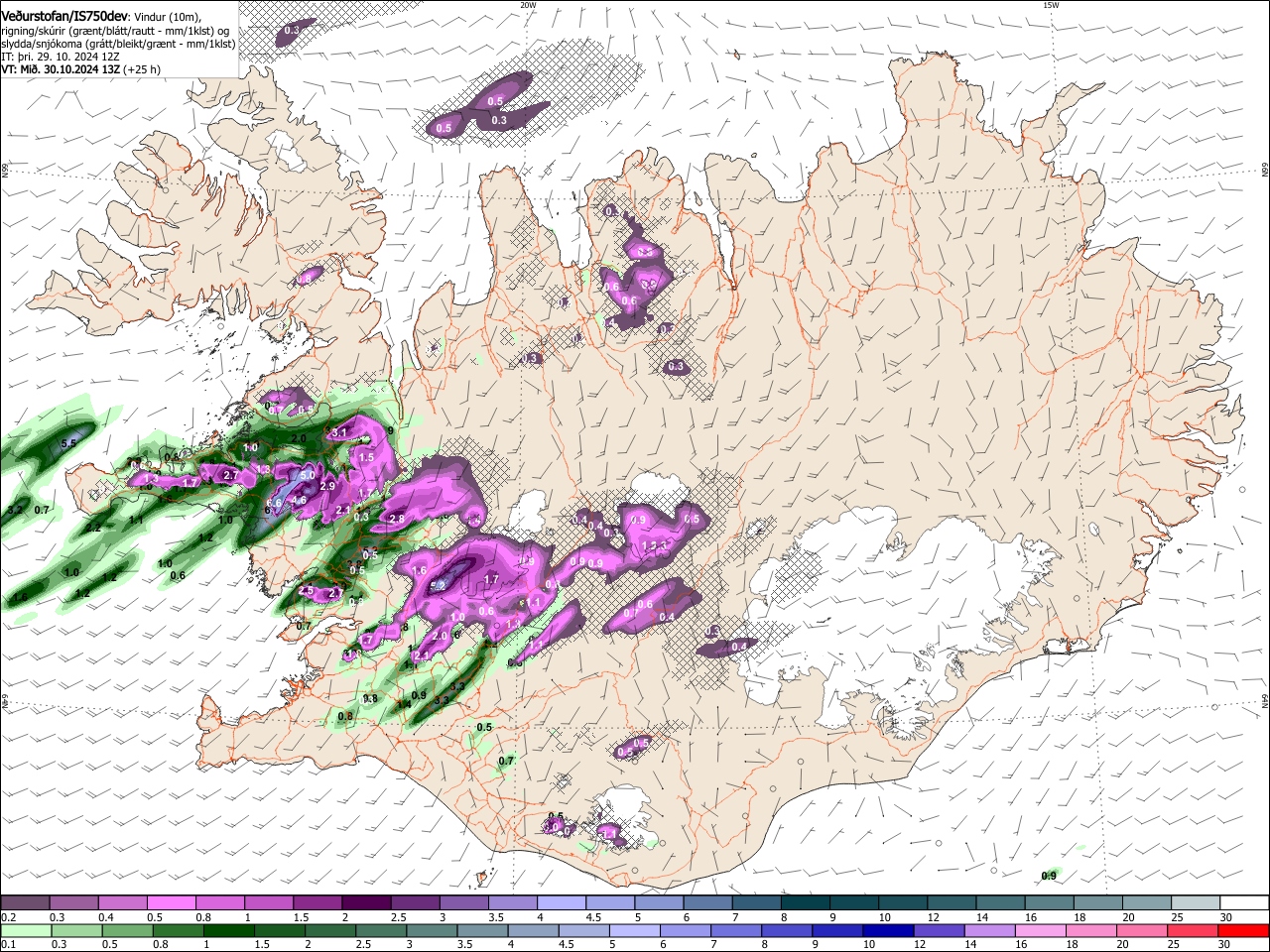Click the 'IT: þri. 29. 10. 2024 12Z' line
The height and width of the screenshot is (952, 1270).
[60, 57]
